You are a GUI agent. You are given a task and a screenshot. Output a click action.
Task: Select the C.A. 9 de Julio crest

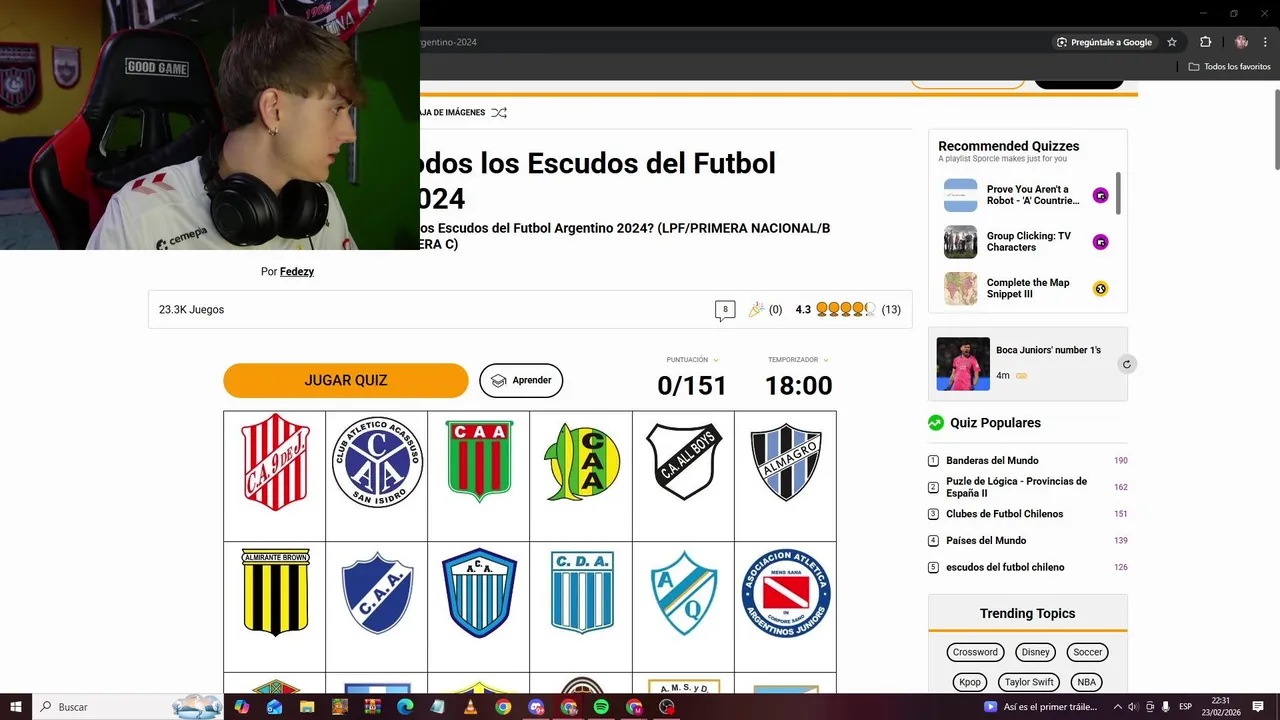[x=275, y=463]
